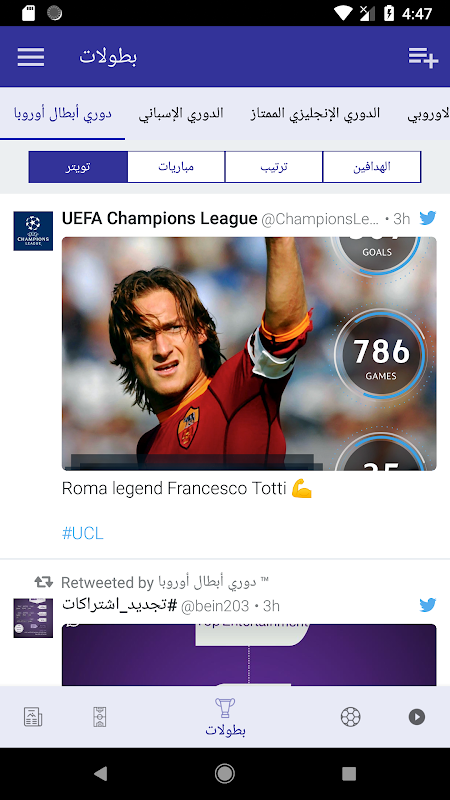The height and width of the screenshot is (800, 450).
Task: Open the news icon in bottom bar
Action: point(33,717)
